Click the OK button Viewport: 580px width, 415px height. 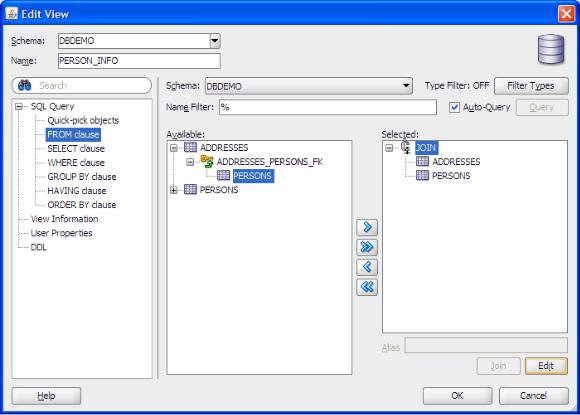click(x=458, y=396)
